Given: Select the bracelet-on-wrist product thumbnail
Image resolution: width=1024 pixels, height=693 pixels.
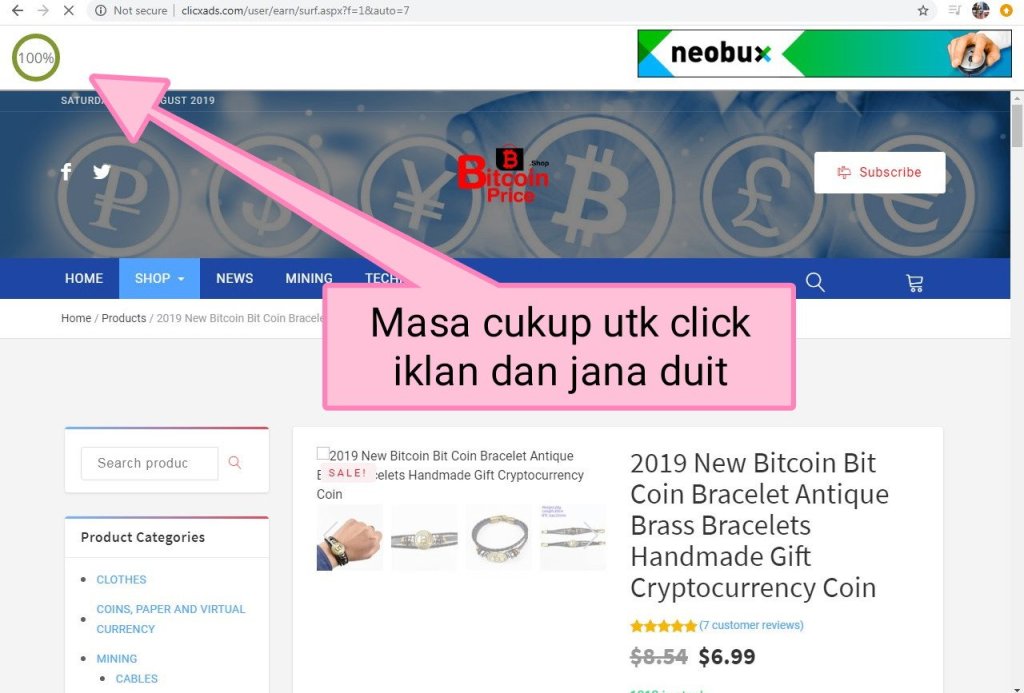Looking at the screenshot, I should click(349, 538).
